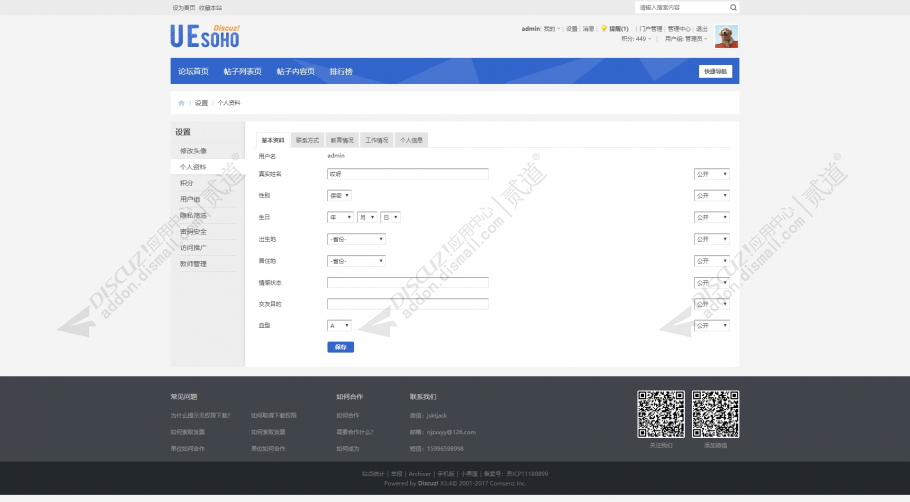Image resolution: width=910 pixels, height=502 pixels.
Task: Open the 公开 privacy dropdown for 出生地
Action: click(x=712, y=239)
